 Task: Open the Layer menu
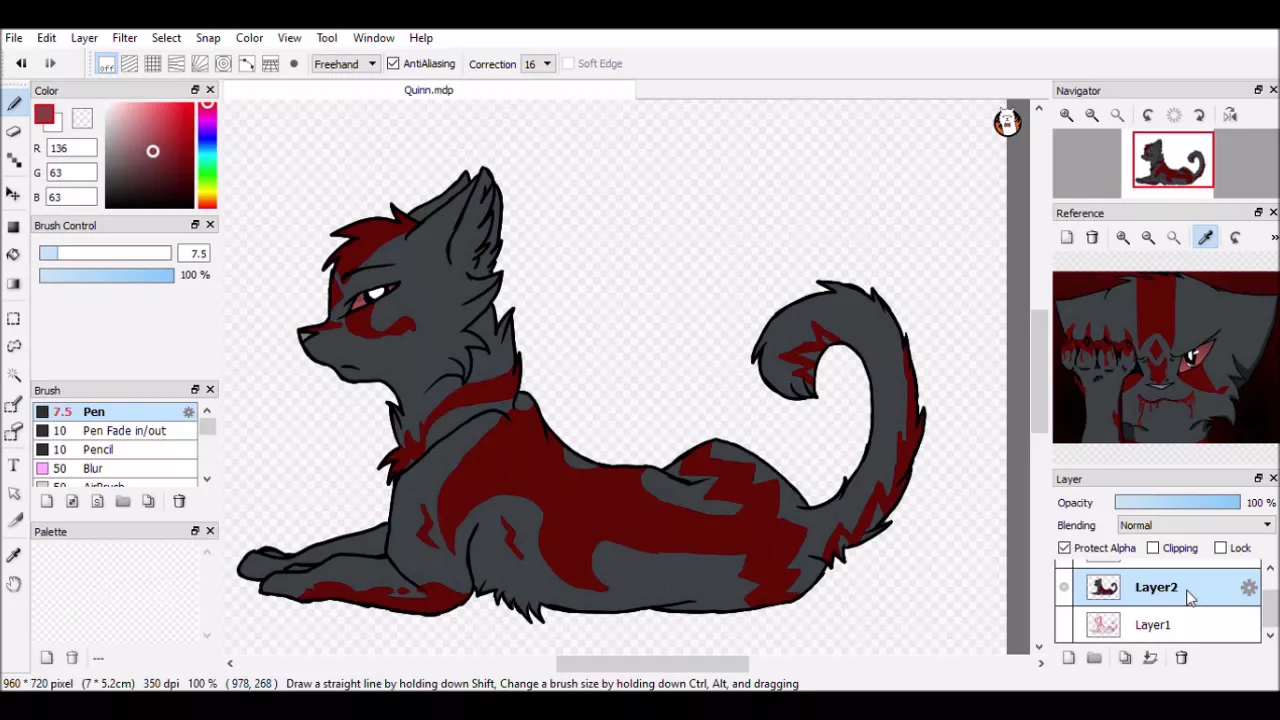pos(84,38)
